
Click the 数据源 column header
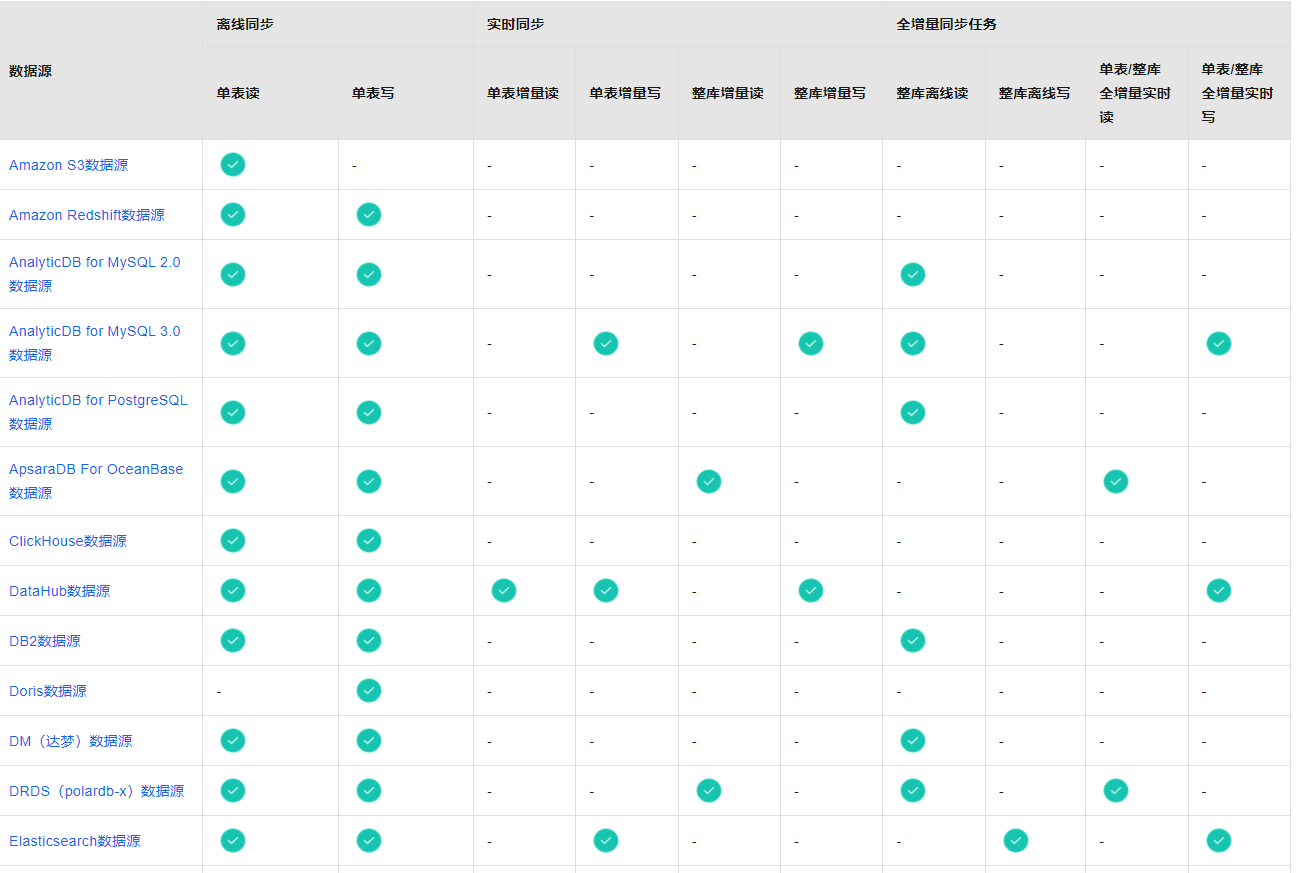click(31, 71)
